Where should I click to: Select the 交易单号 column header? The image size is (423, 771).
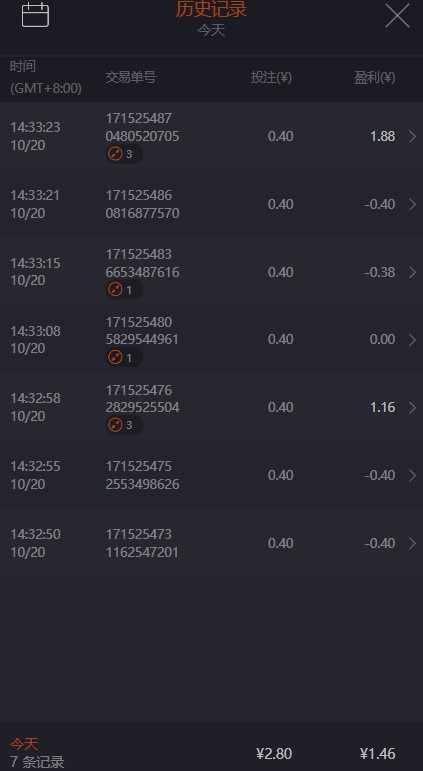pyautogui.click(x=130, y=78)
